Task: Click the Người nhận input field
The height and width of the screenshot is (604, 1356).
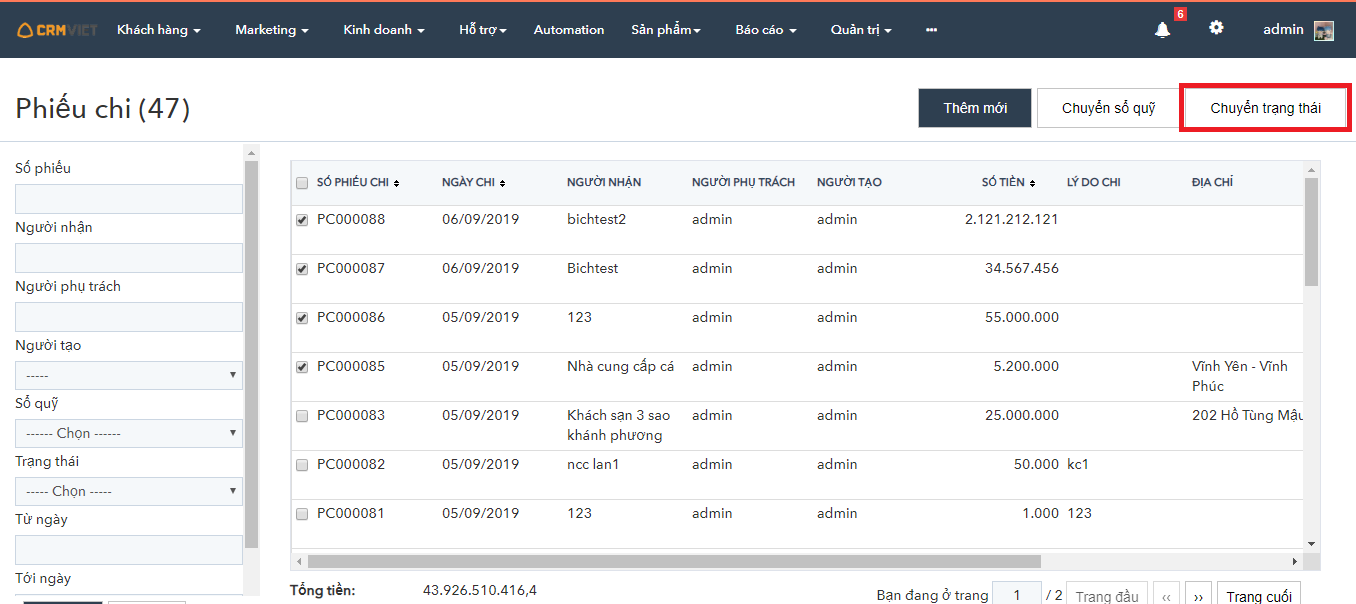Action: point(129,258)
